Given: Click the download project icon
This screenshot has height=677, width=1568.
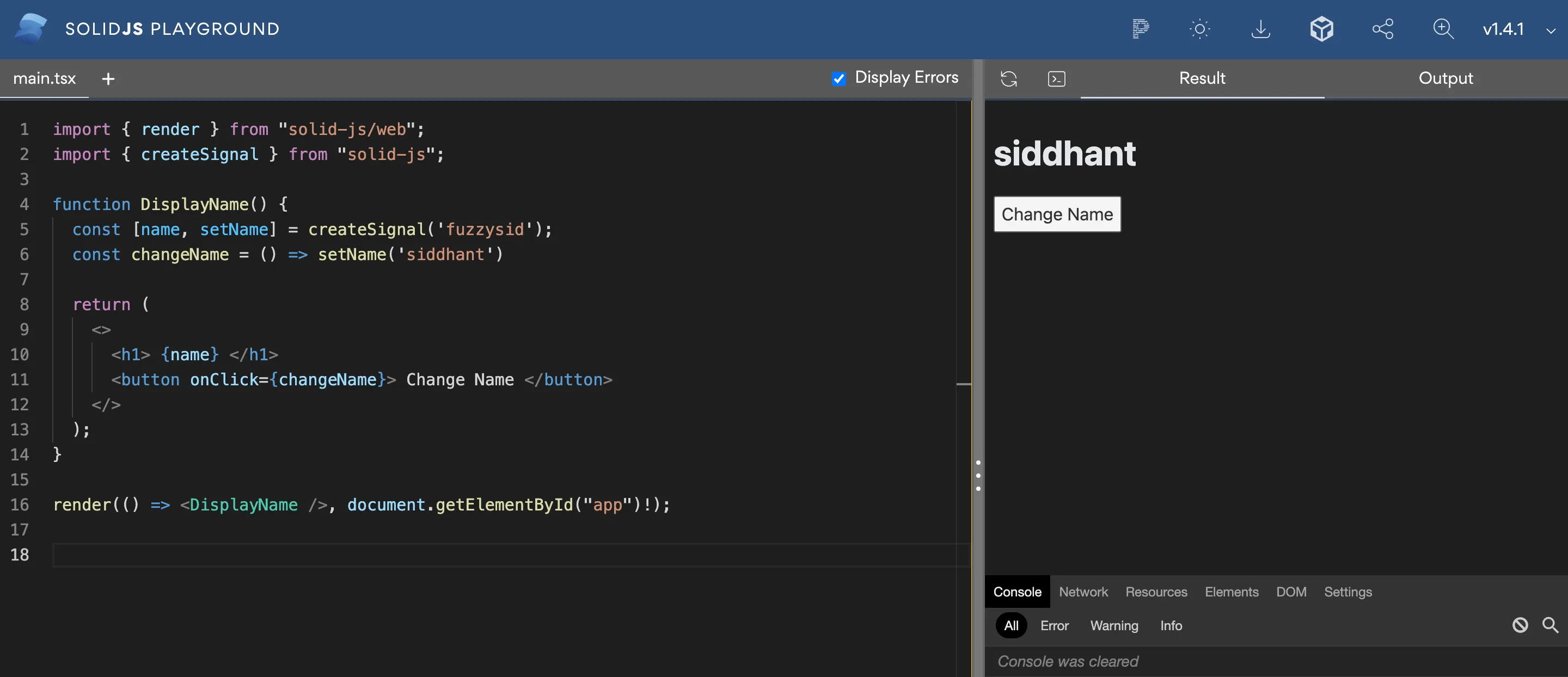Looking at the screenshot, I should [x=1260, y=29].
